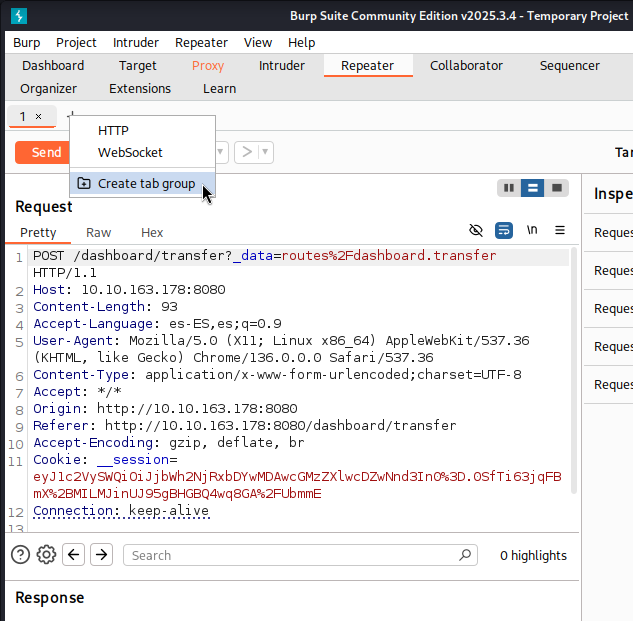Expand forward history dropdown arrow
Screen dimensions: 633x621
(x=265, y=152)
